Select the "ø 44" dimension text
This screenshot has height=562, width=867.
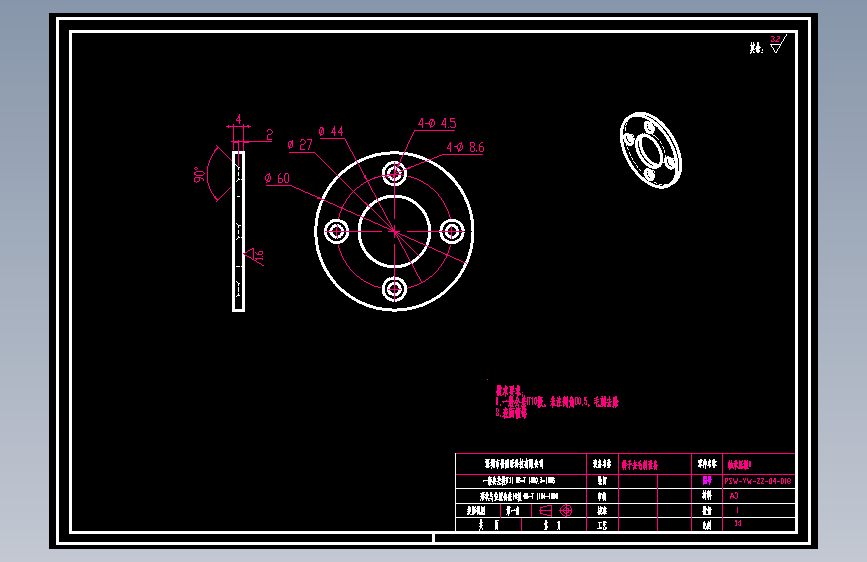coord(331,131)
